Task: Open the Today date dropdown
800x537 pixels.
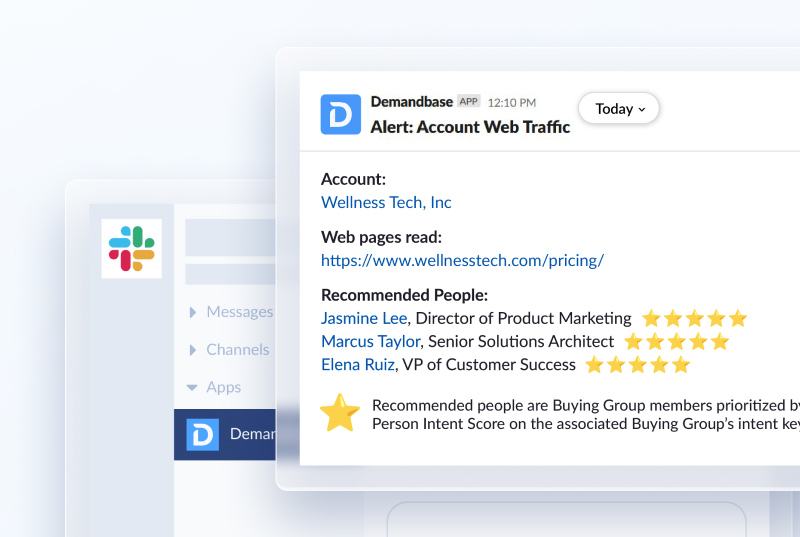Action: pyautogui.click(x=619, y=109)
